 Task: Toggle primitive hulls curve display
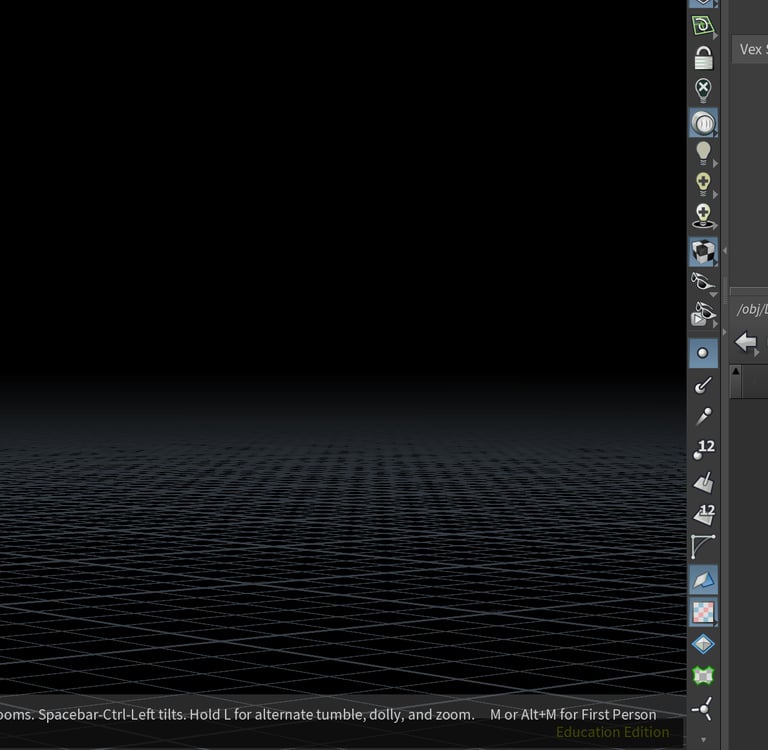703,547
